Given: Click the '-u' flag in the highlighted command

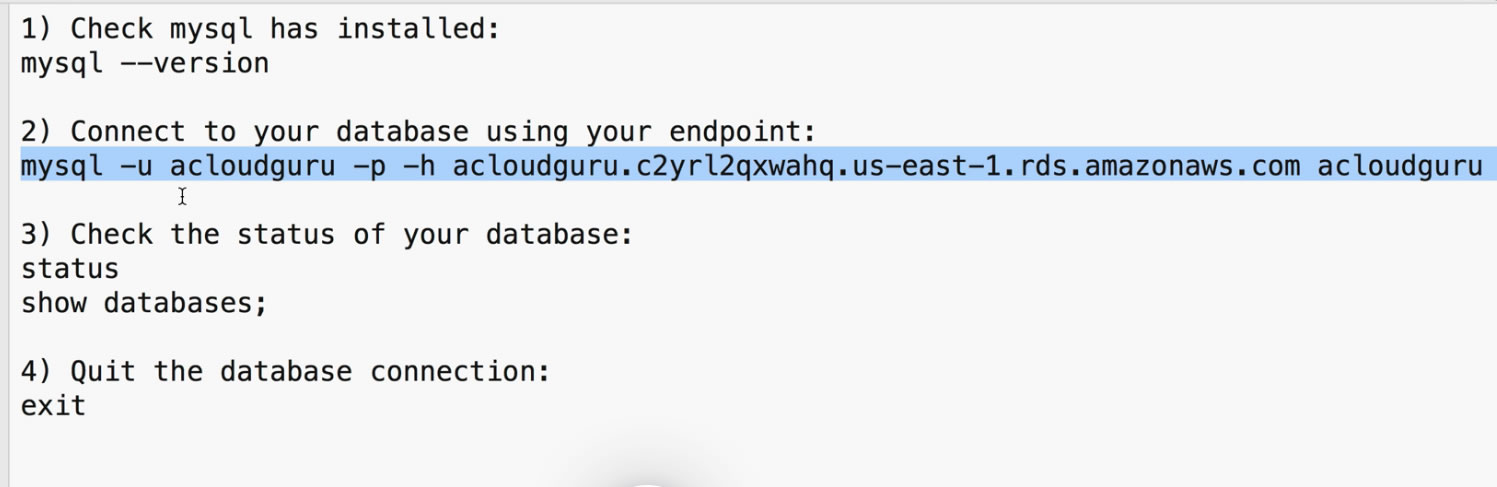Looking at the screenshot, I should [x=136, y=166].
